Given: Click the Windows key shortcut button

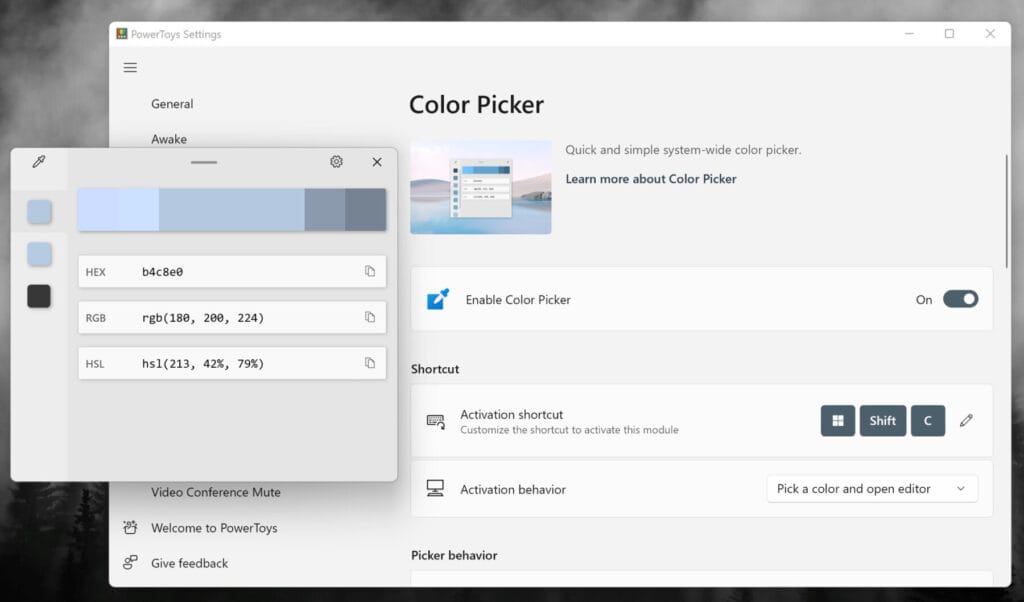Looking at the screenshot, I should point(837,420).
